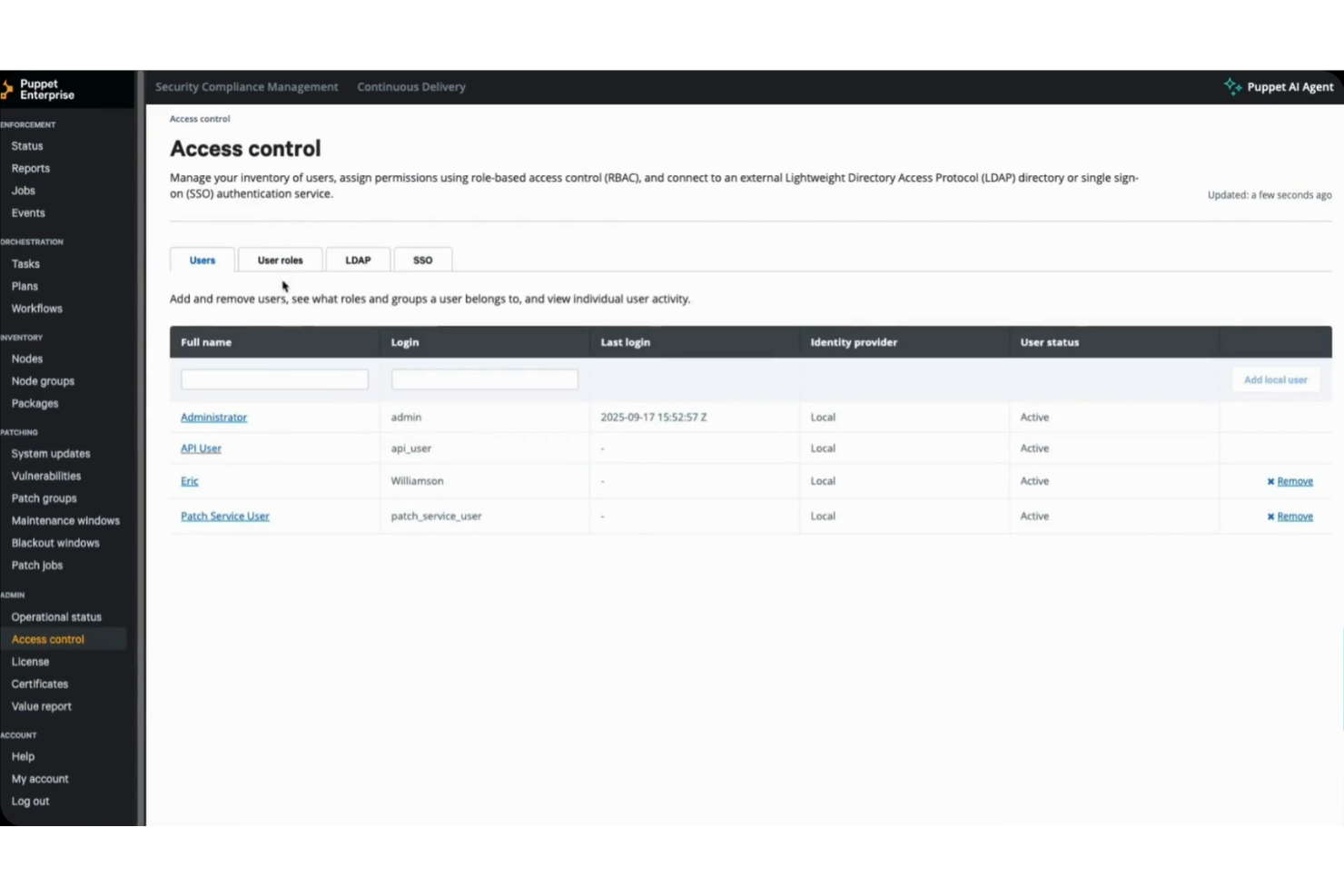This screenshot has height=896, width=1344.
Task: Open the Administrator user details
Action: point(213,417)
